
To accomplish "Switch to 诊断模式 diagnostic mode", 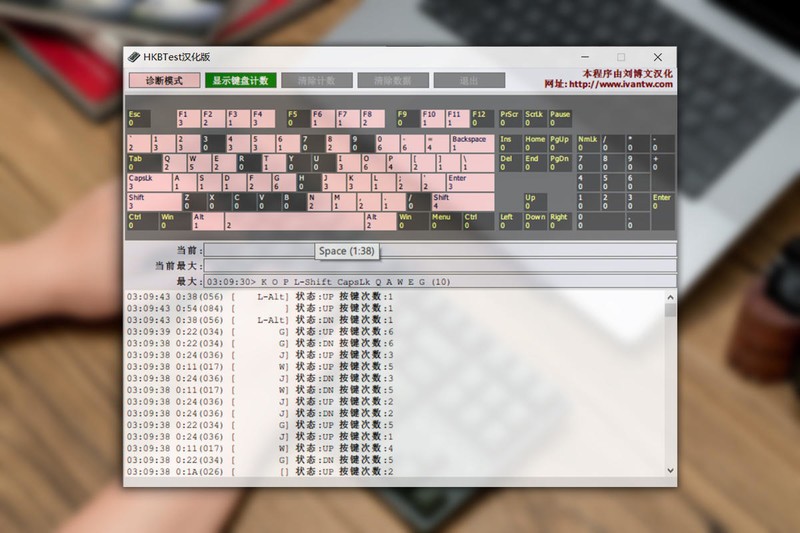I will (x=164, y=81).
